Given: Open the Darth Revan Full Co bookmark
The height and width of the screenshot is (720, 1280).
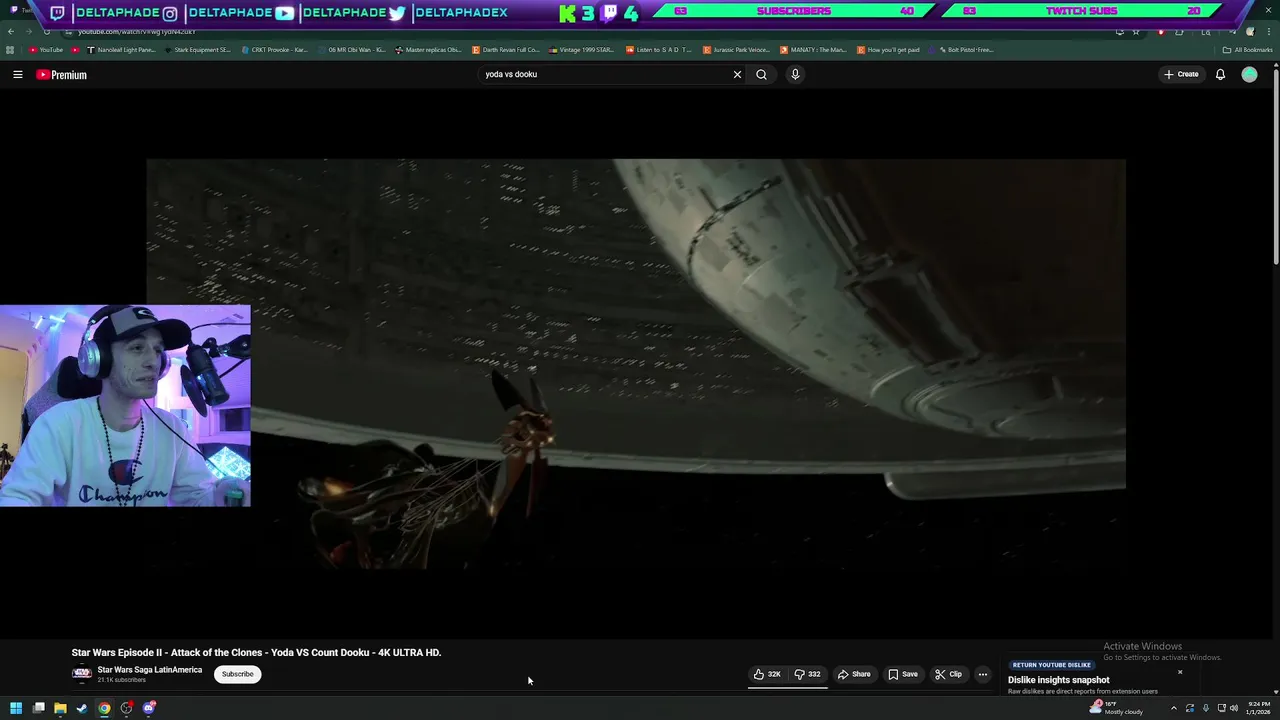Looking at the screenshot, I should click(505, 50).
